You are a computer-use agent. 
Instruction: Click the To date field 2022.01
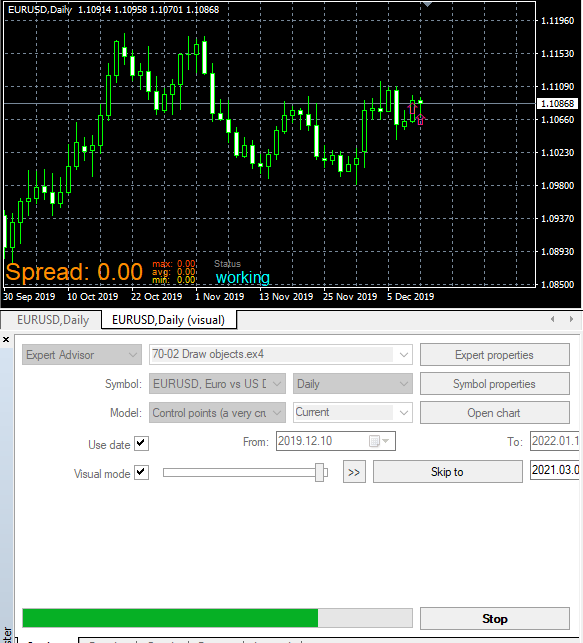coord(555,441)
